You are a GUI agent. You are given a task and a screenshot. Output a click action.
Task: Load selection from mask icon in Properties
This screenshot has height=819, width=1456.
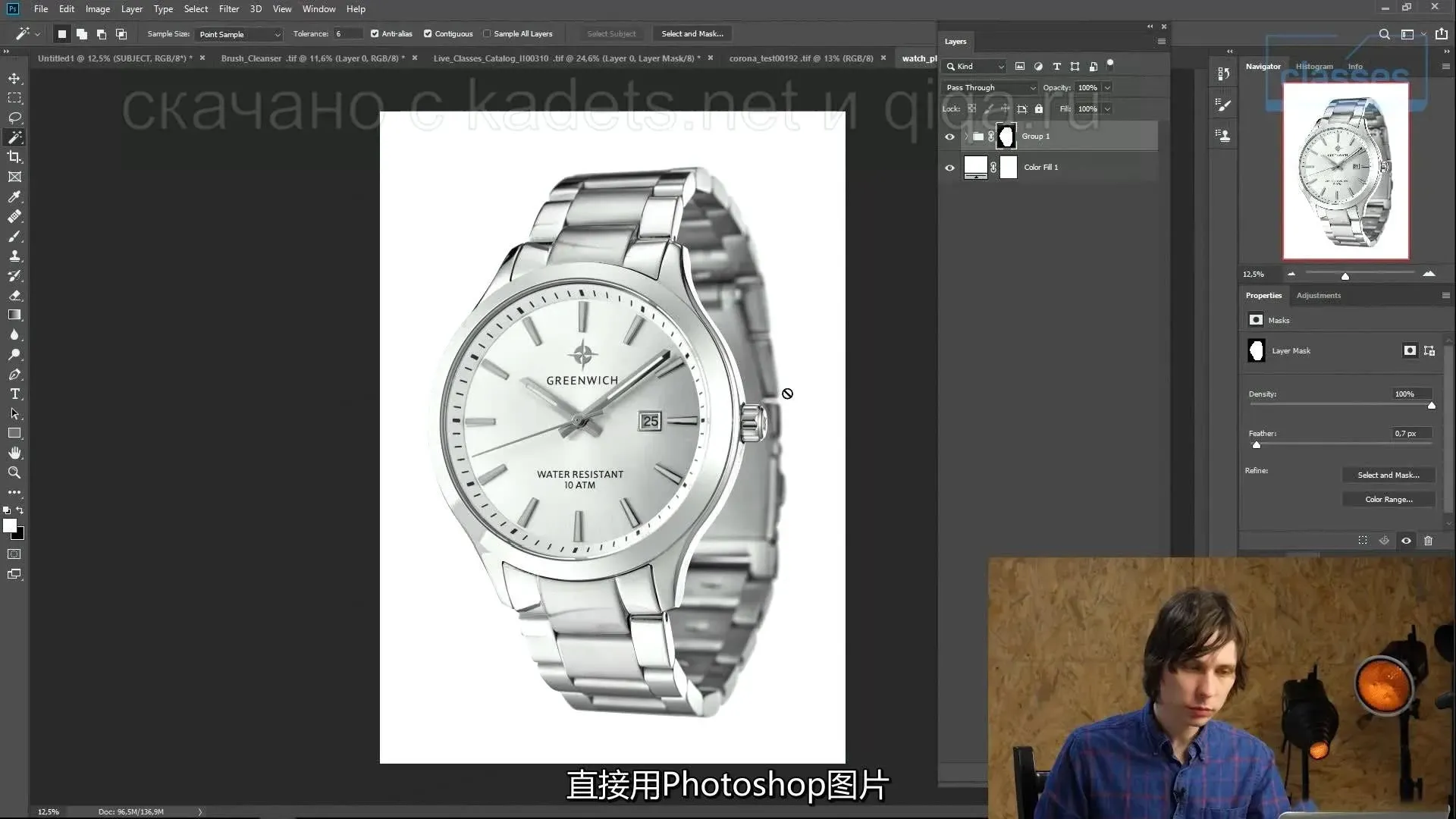pos(1363,541)
